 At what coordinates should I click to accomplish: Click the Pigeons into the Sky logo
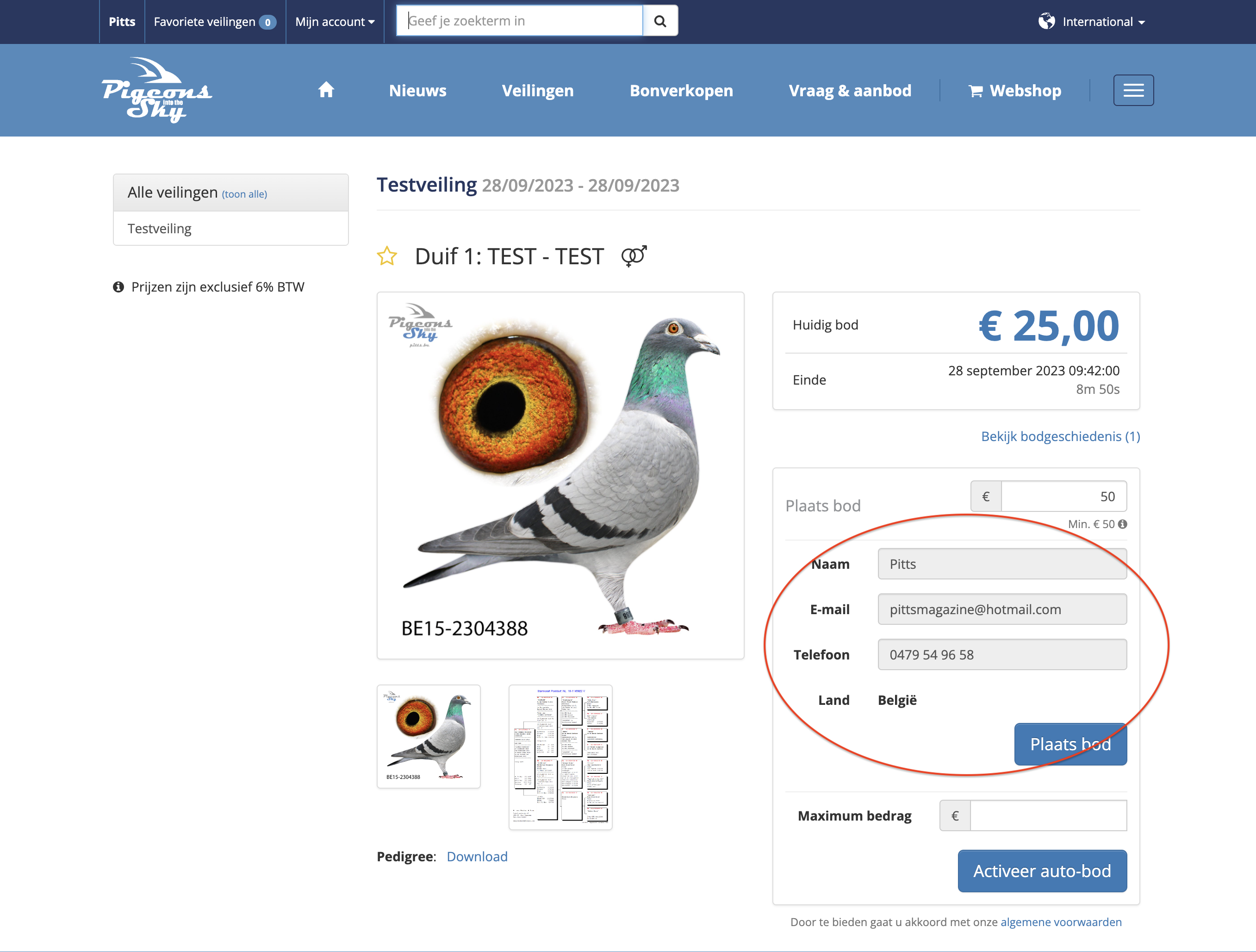[x=157, y=90]
